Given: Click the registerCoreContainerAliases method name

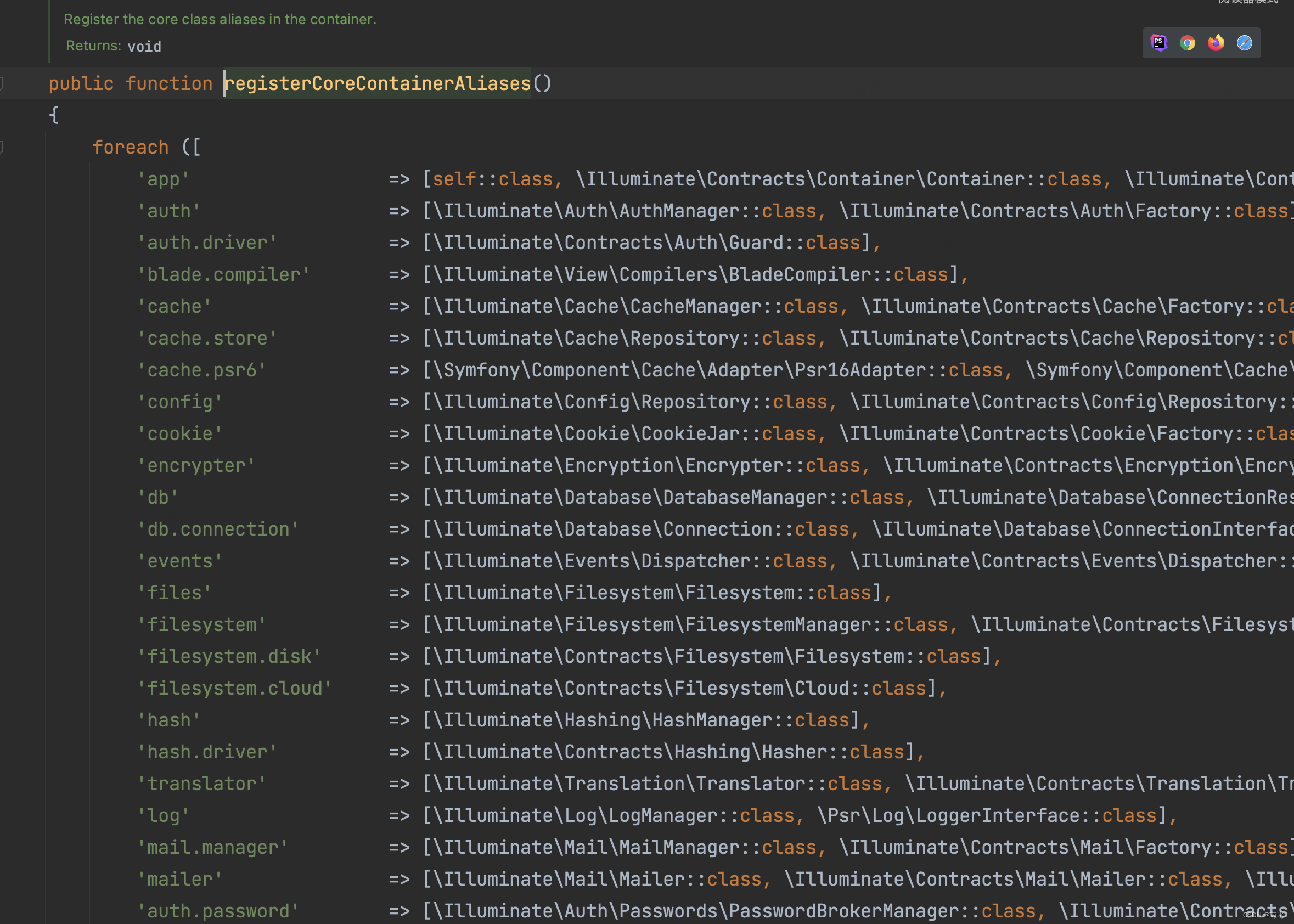Looking at the screenshot, I should 377,83.
